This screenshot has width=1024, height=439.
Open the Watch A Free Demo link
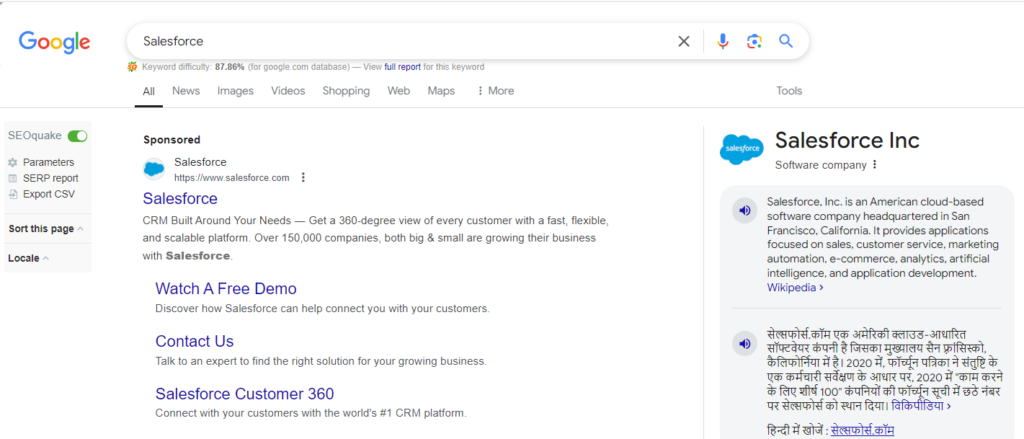226,289
